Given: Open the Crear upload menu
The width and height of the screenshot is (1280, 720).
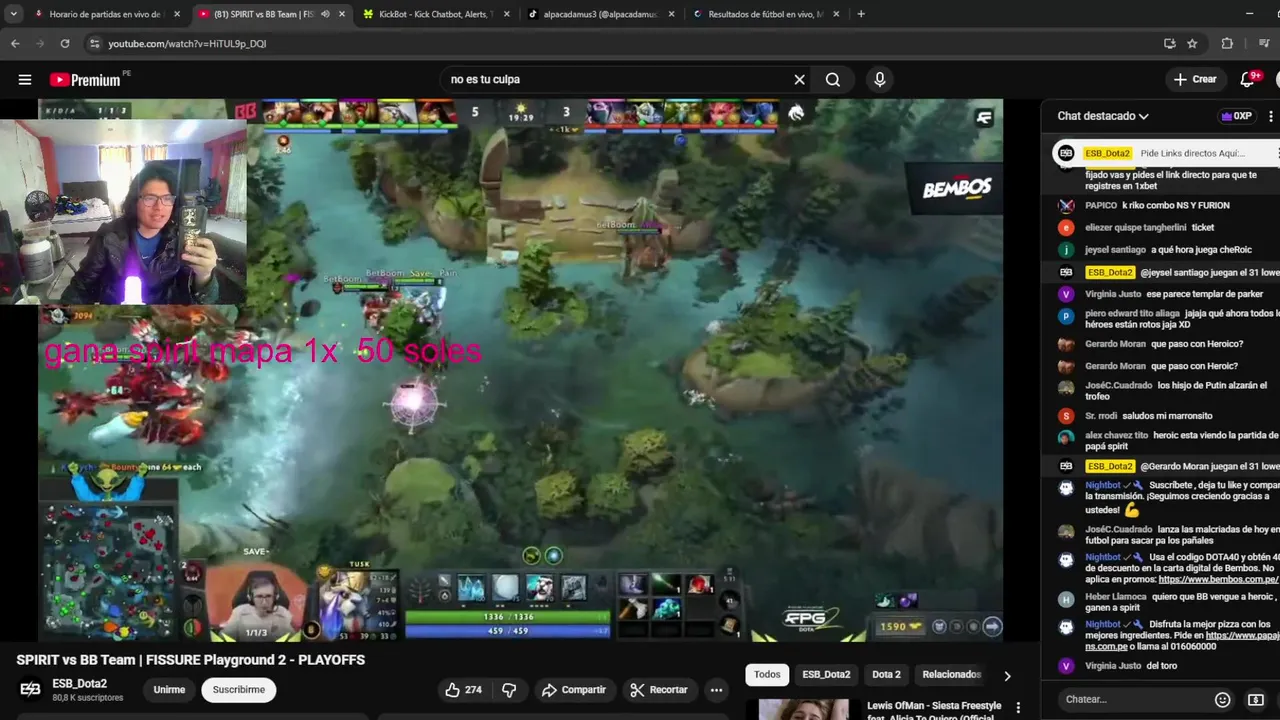Looking at the screenshot, I should tap(1195, 80).
